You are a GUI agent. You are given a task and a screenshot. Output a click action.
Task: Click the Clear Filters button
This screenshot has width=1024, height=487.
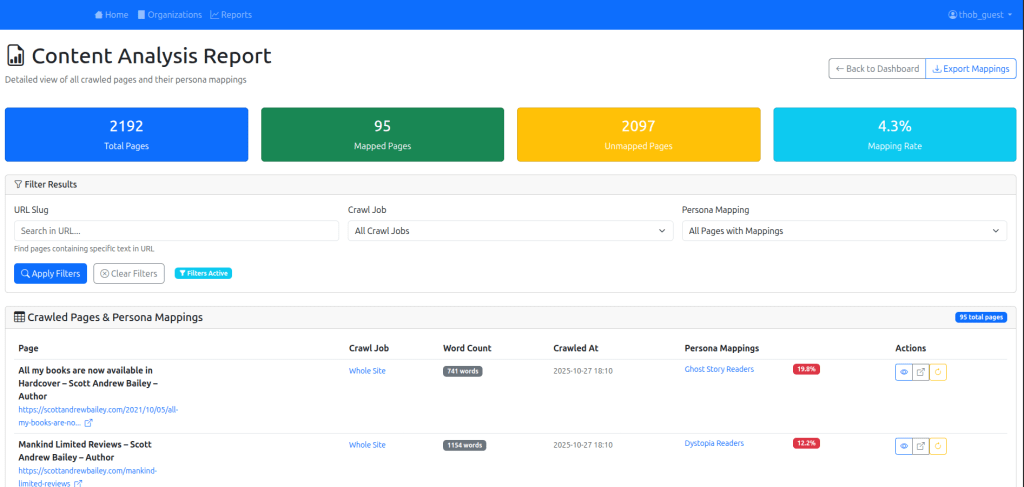[x=129, y=274]
